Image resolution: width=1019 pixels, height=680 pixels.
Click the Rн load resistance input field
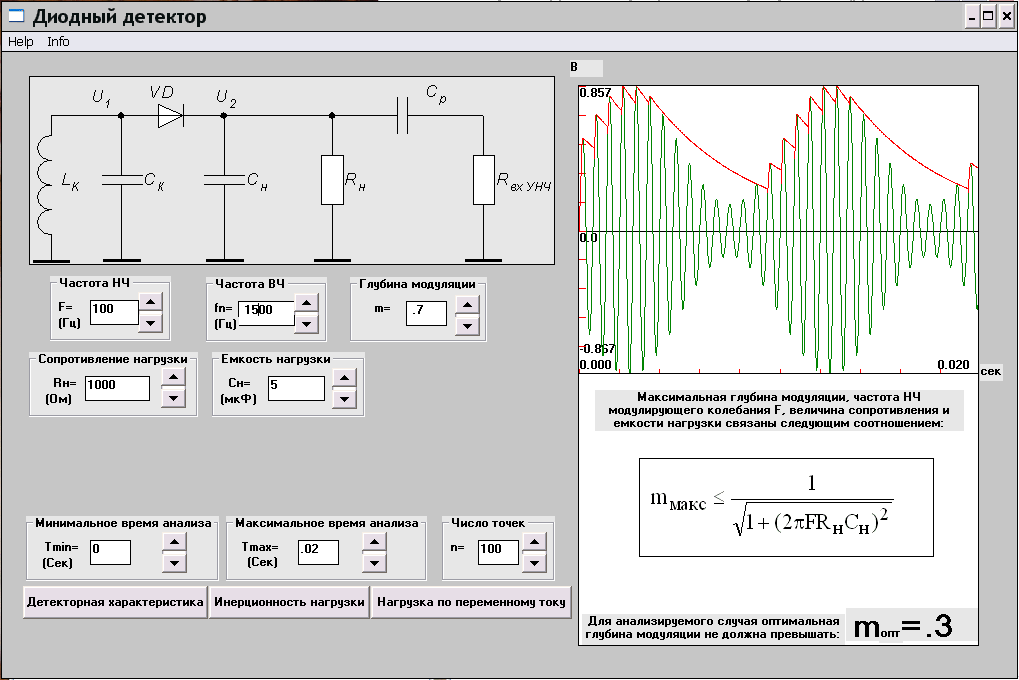[117, 387]
